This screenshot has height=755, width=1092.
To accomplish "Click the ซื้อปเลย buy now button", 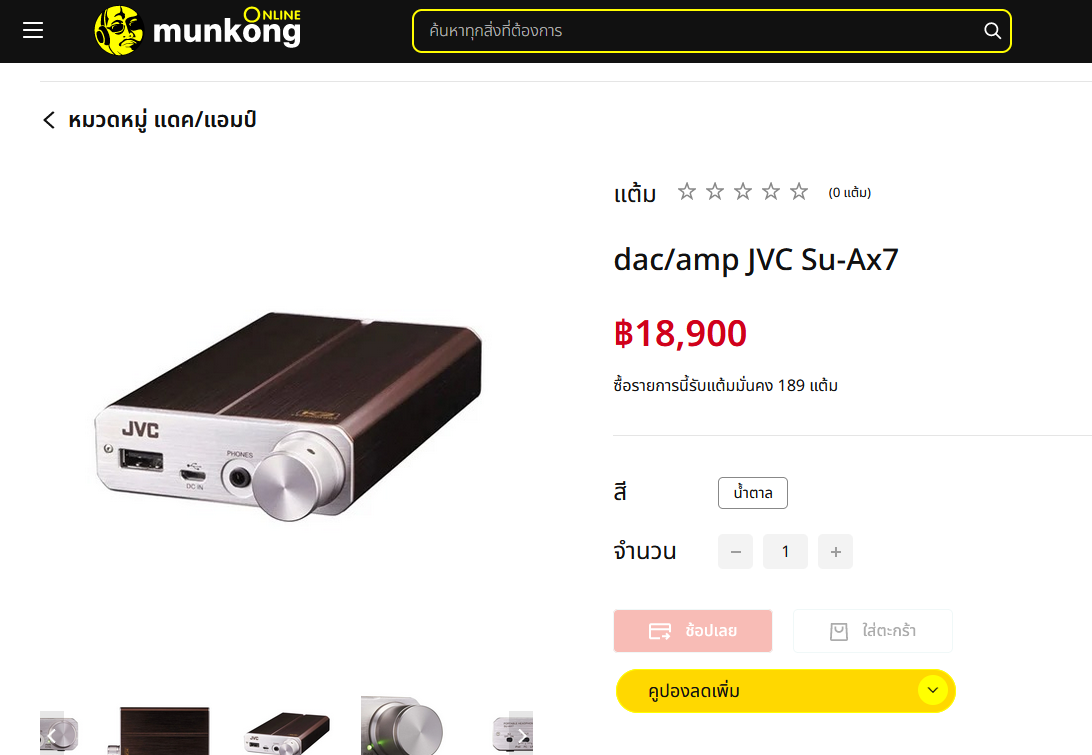I will click(x=693, y=631).
